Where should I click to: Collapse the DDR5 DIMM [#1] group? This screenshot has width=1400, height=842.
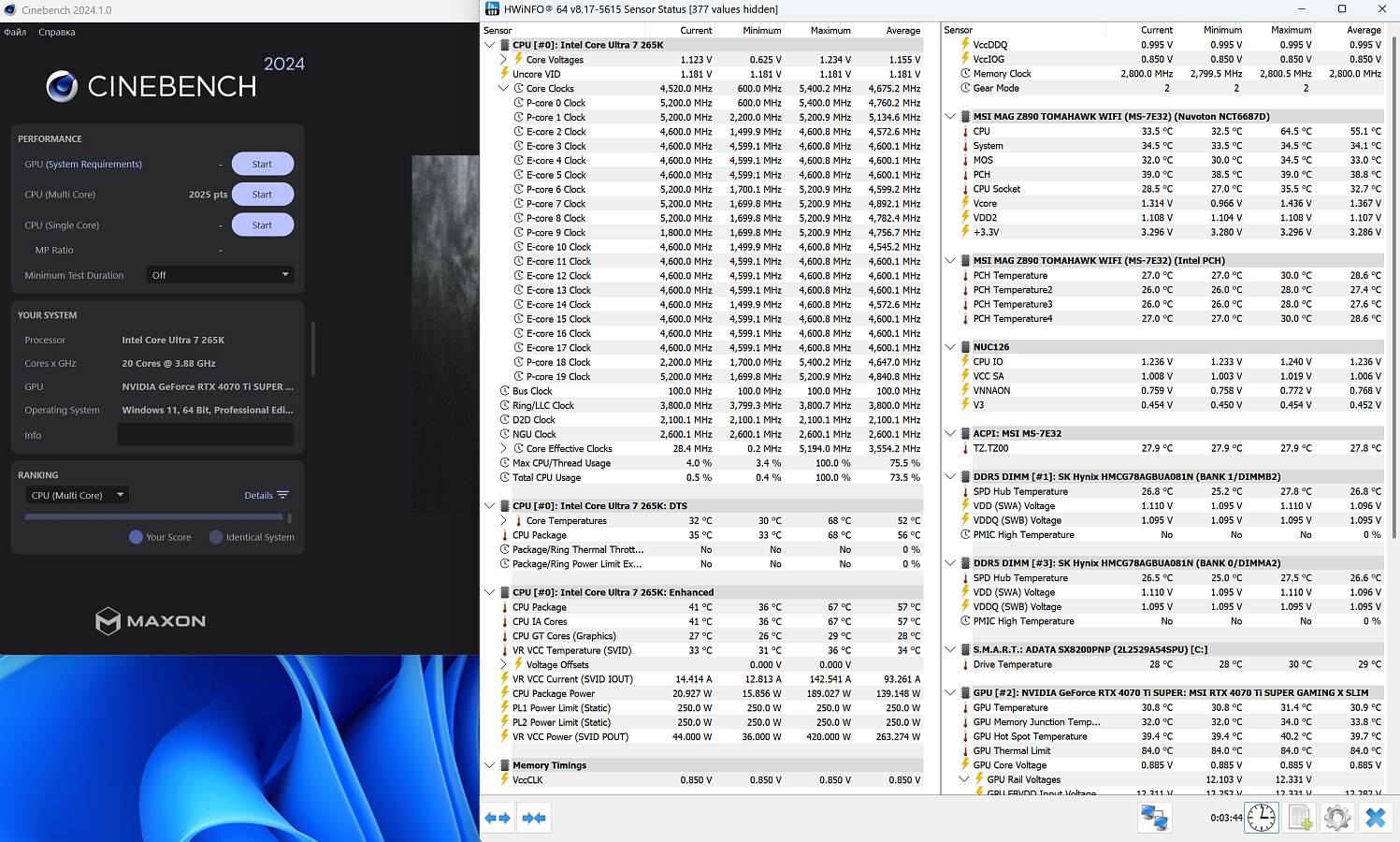[x=950, y=477]
